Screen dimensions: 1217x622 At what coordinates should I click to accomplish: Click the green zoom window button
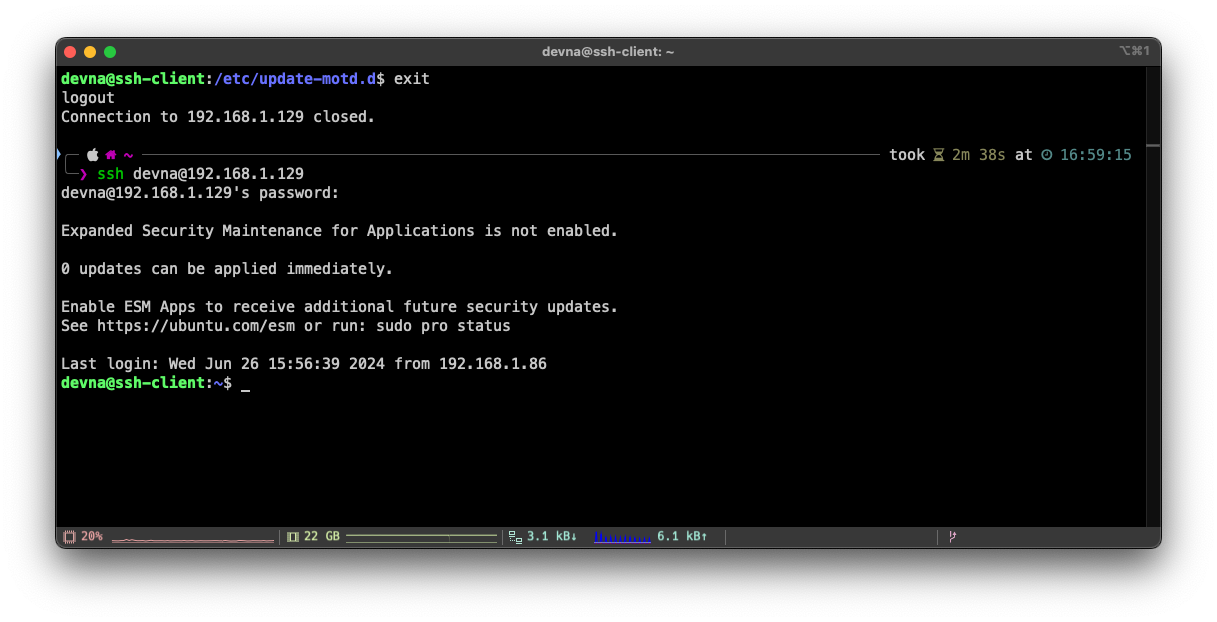(x=110, y=52)
